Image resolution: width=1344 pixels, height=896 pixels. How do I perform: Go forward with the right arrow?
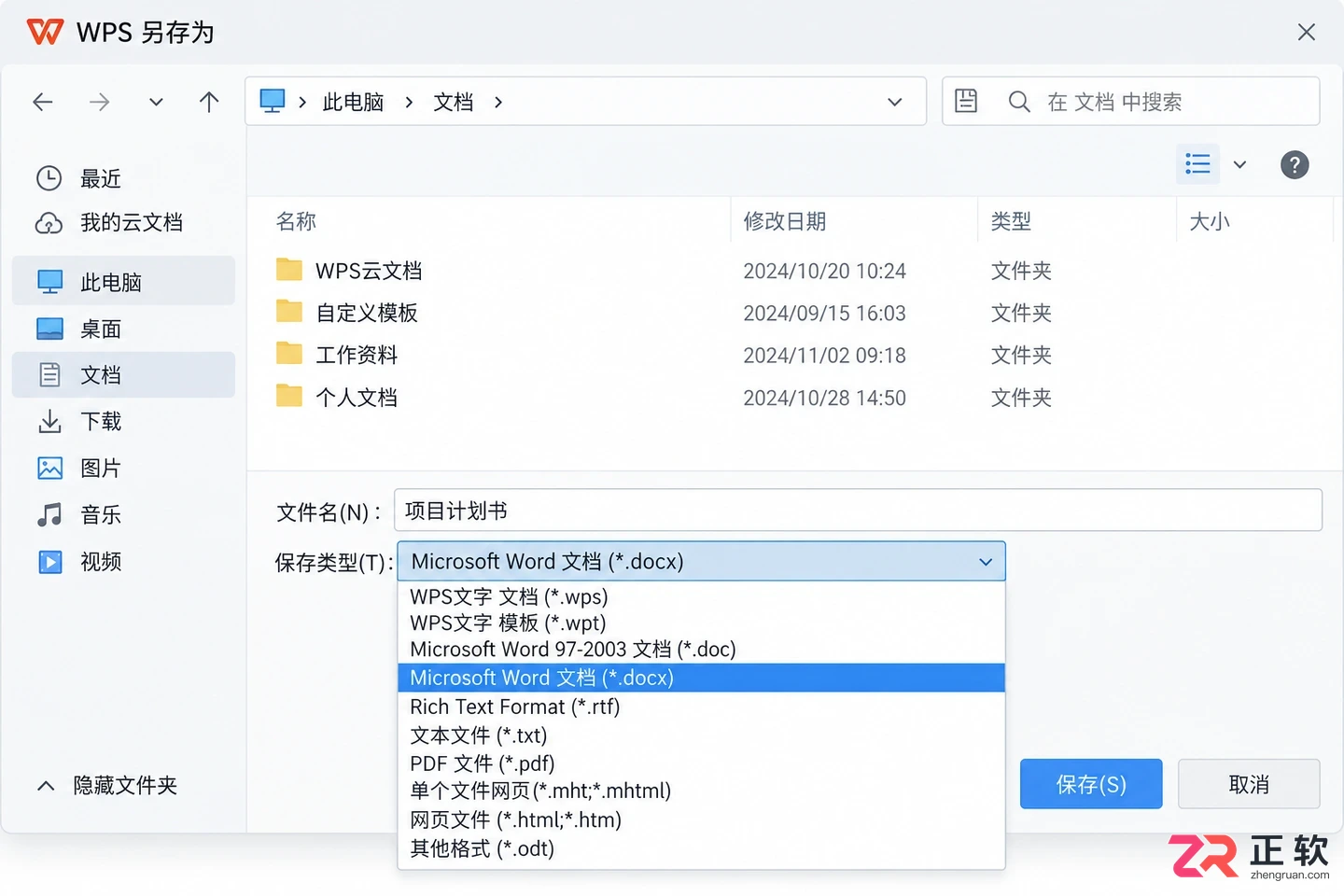(99, 102)
